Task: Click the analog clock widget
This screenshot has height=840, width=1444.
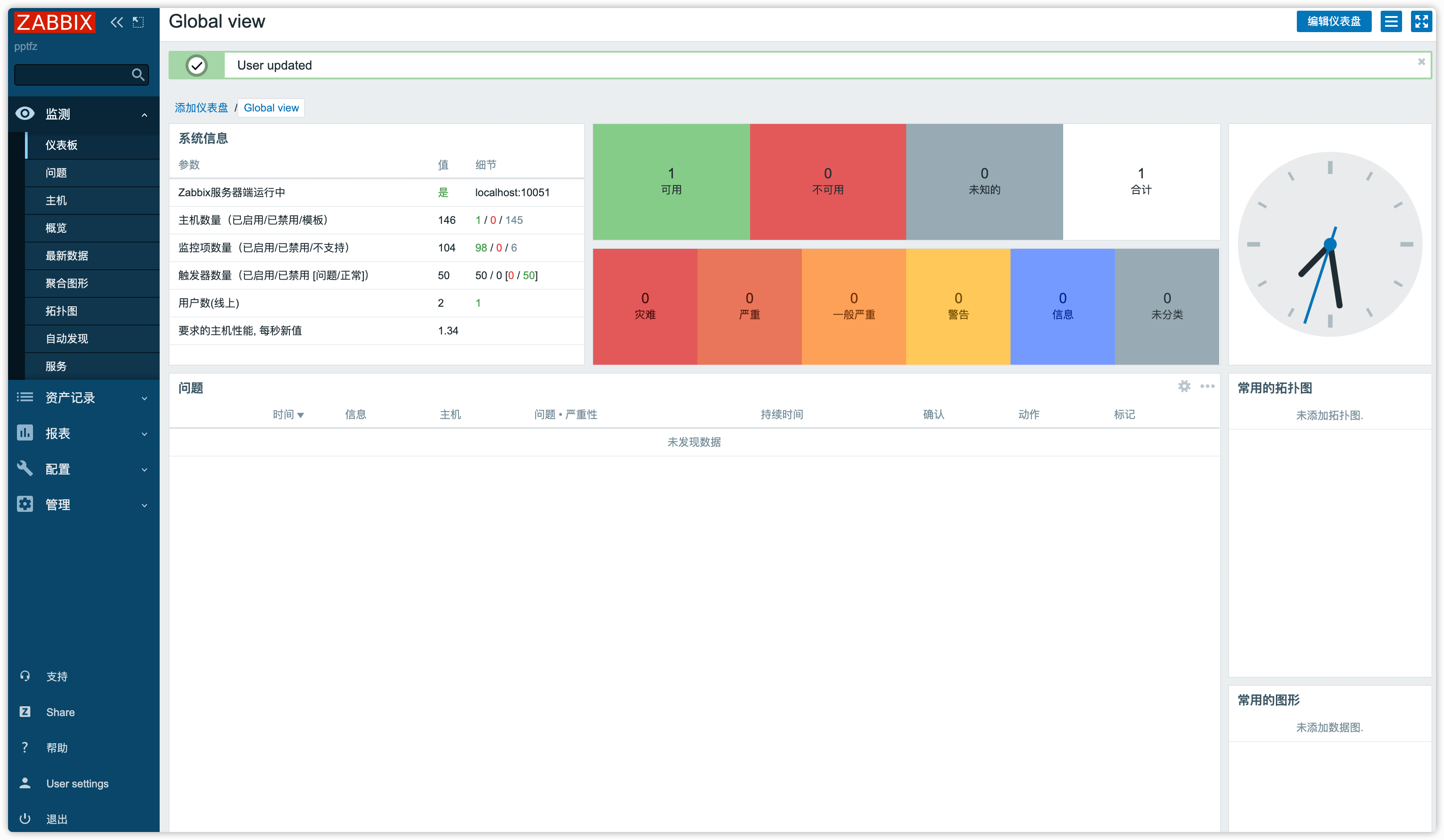Action: pos(1329,244)
